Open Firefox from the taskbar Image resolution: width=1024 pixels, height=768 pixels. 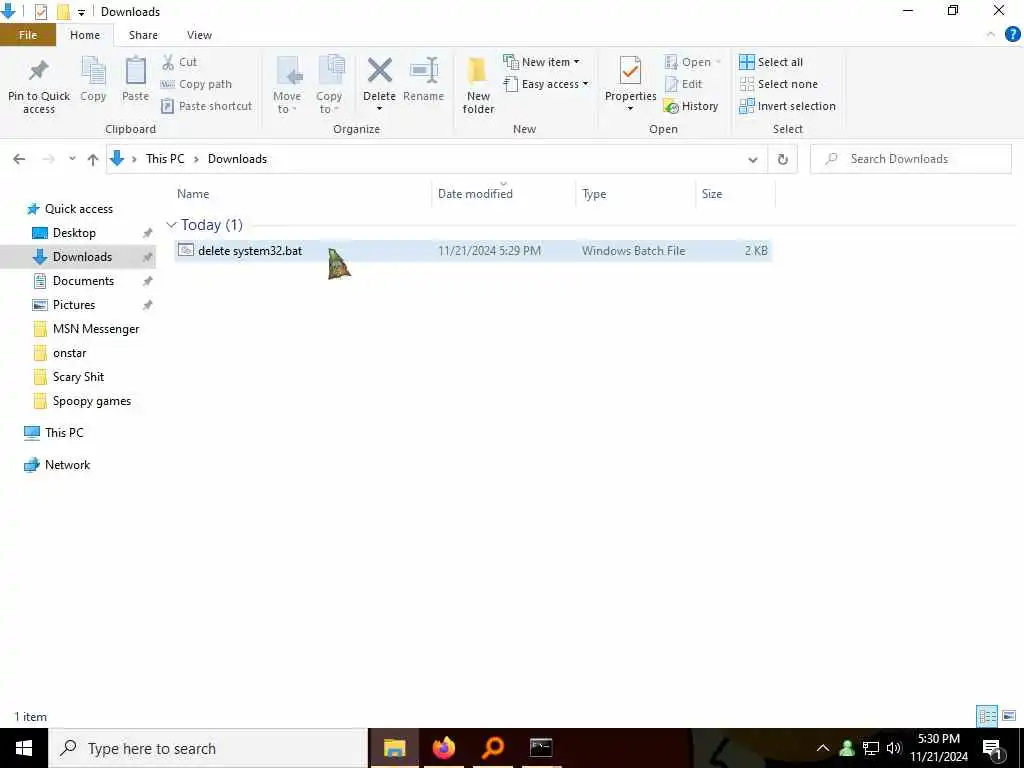coord(443,748)
